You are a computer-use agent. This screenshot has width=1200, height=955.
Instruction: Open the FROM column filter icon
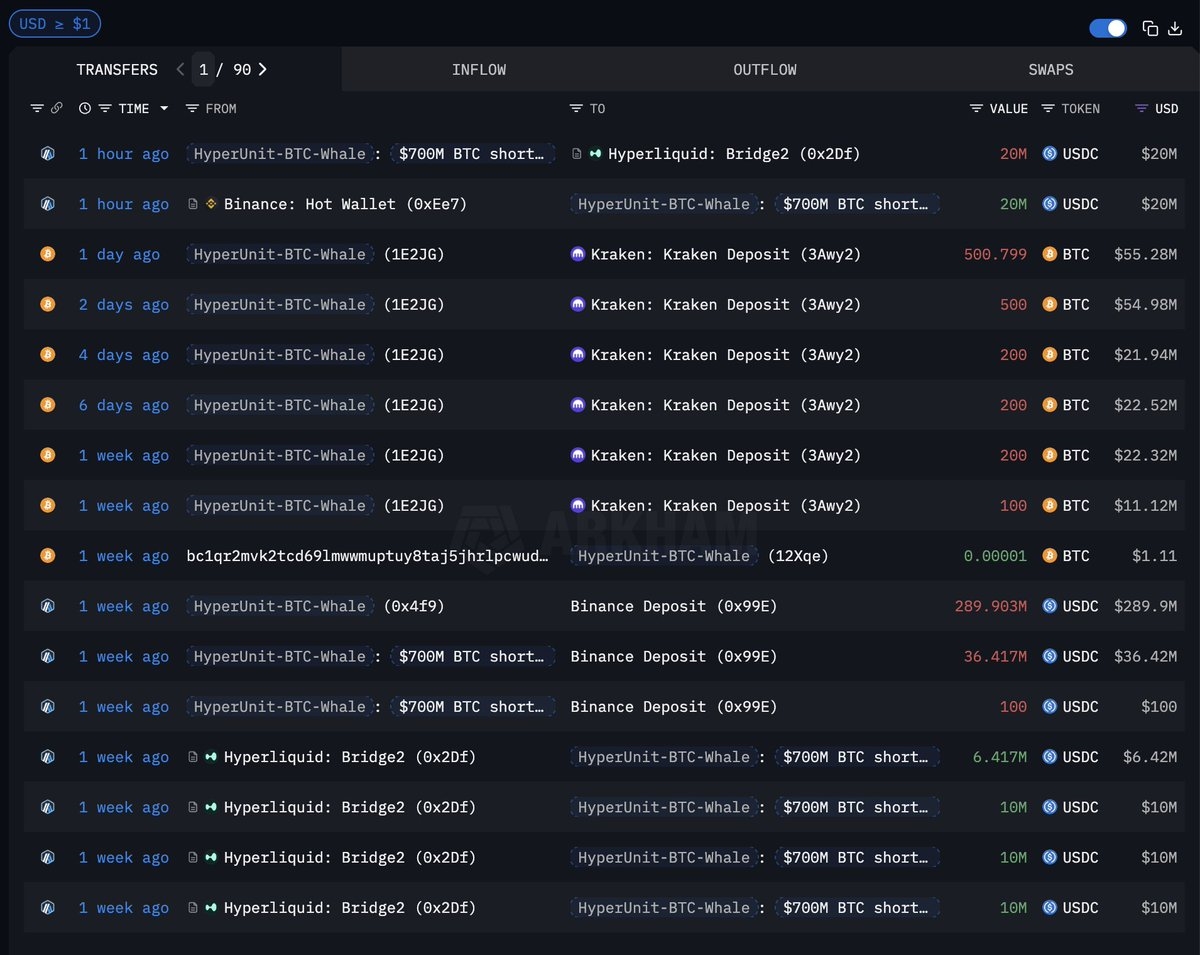[x=193, y=108]
